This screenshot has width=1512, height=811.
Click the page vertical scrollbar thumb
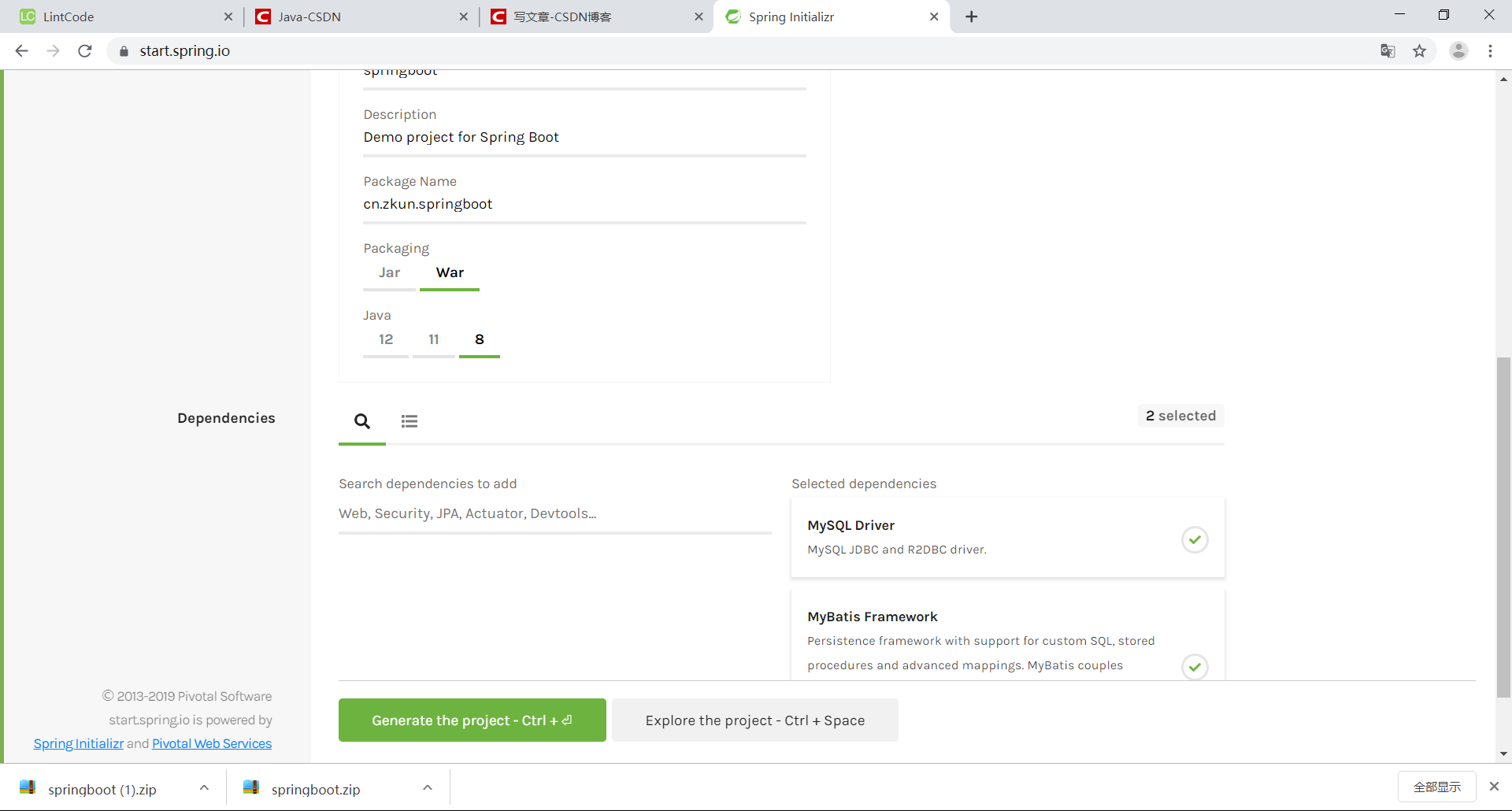tap(1503, 528)
